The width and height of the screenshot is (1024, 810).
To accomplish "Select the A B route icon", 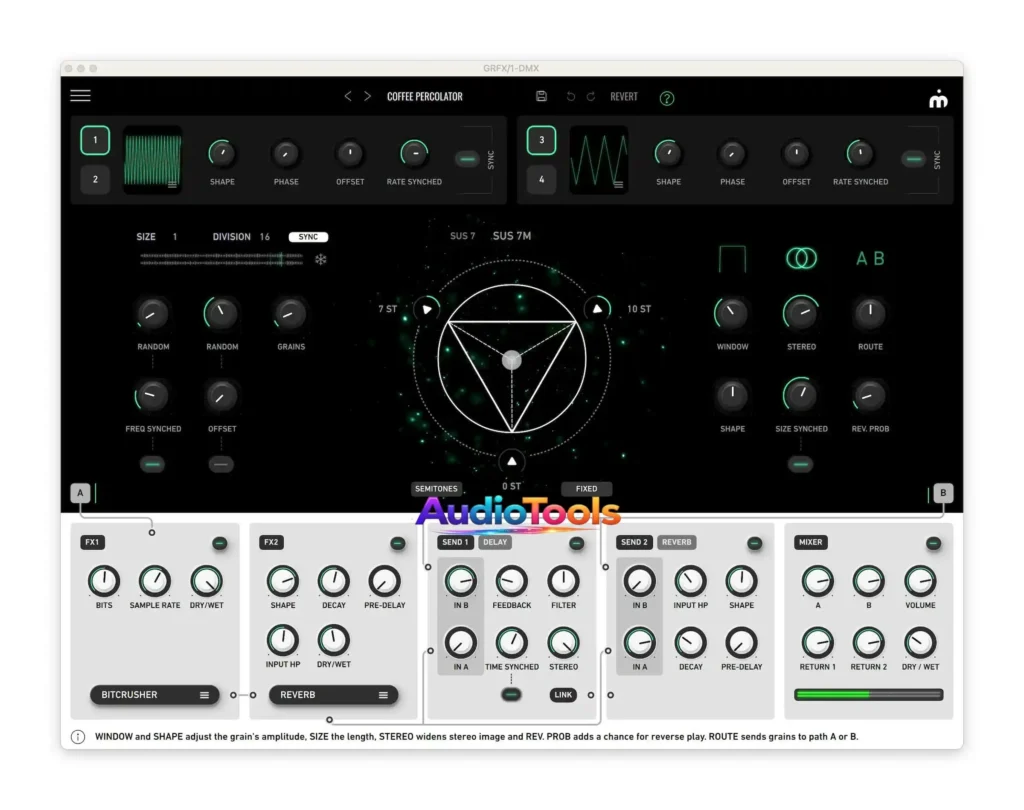I will (x=868, y=258).
